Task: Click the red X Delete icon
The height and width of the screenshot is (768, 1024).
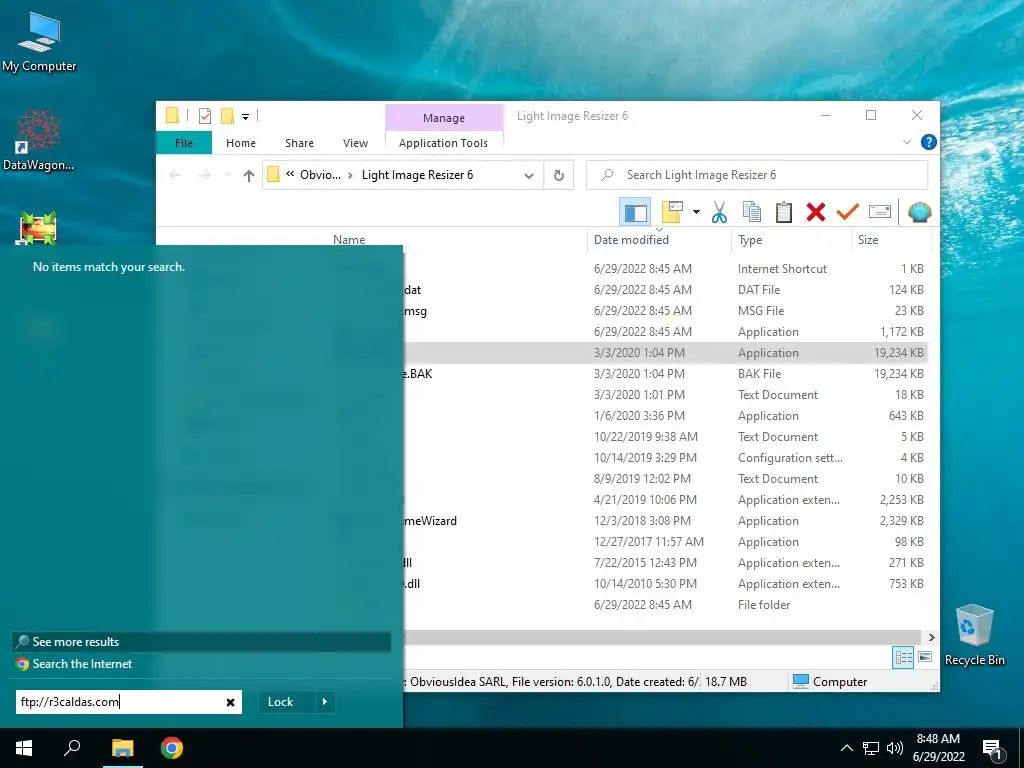Action: click(x=816, y=212)
